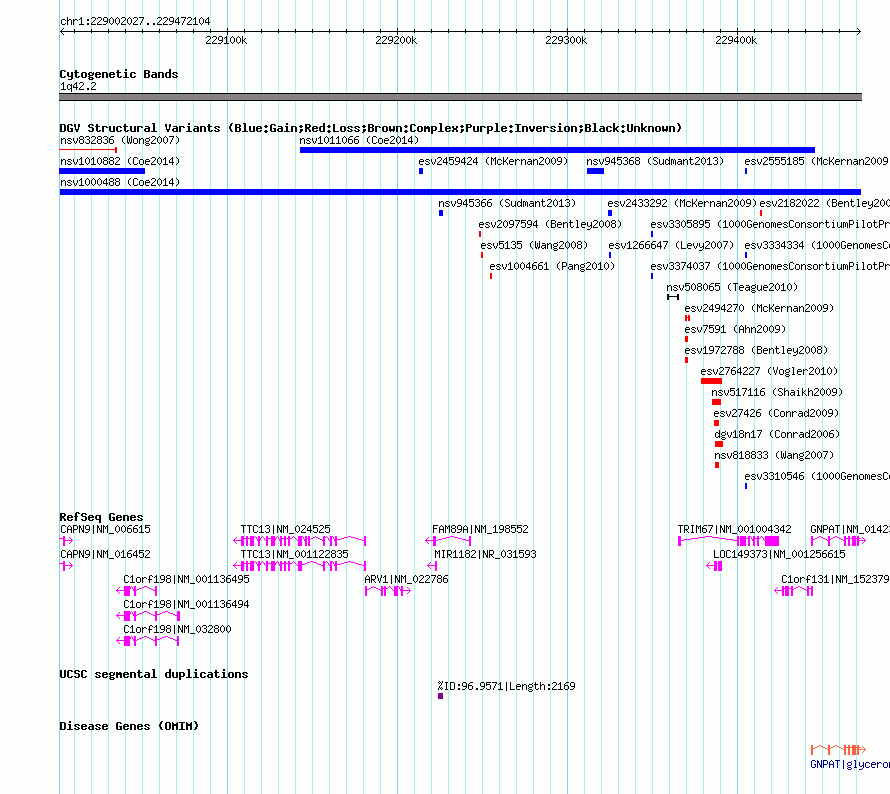Viewport: 890px width, 794px height.
Task: Open C1orf198|NM_032800 gene label
Action: pos(177,629)
